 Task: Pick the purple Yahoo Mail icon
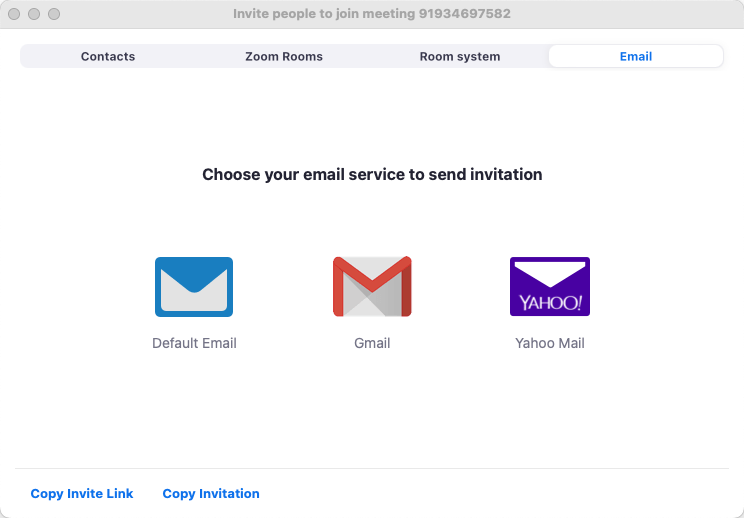point(550,286)
